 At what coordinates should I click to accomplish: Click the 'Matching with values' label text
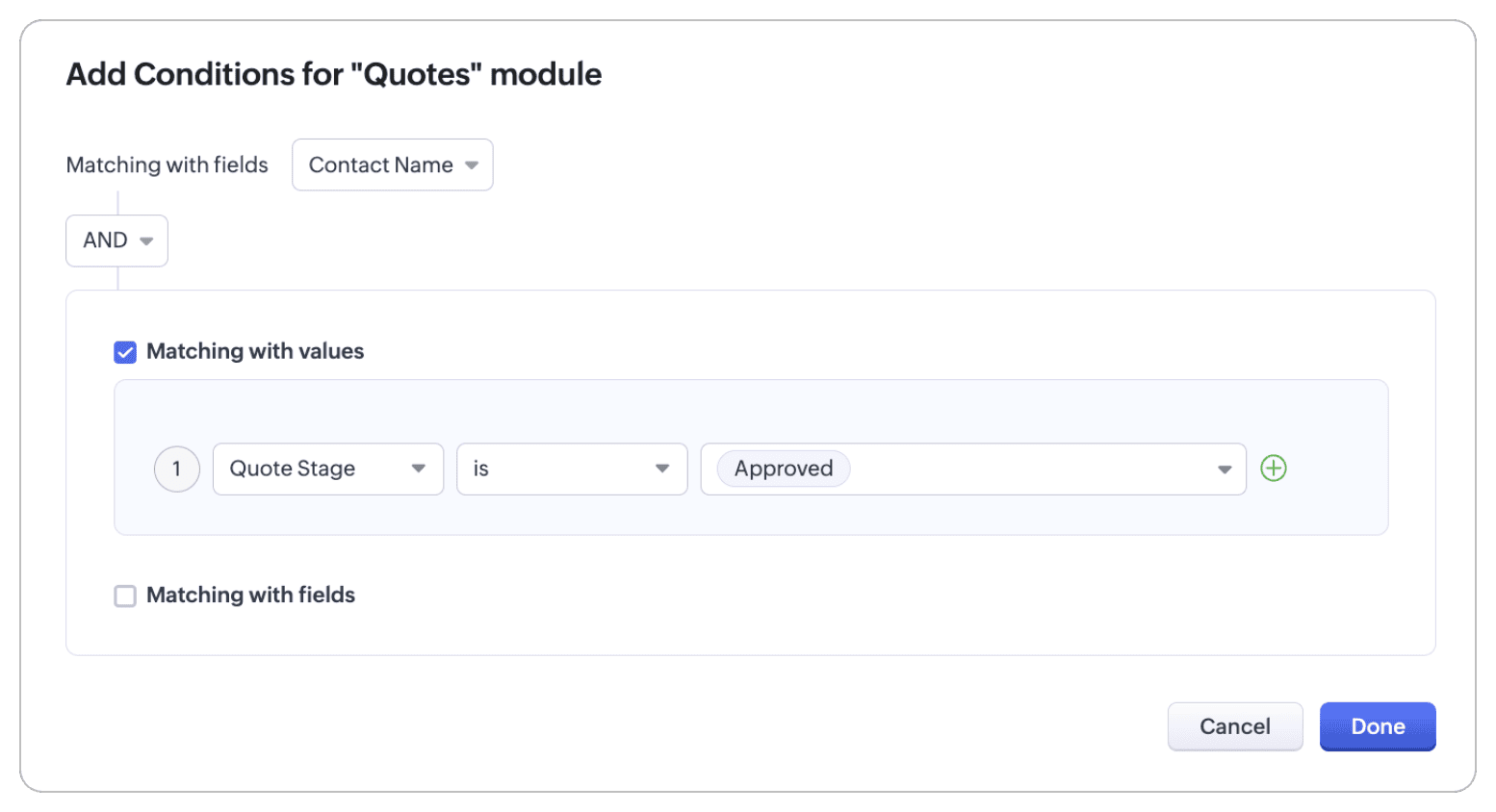click(255, 351)
